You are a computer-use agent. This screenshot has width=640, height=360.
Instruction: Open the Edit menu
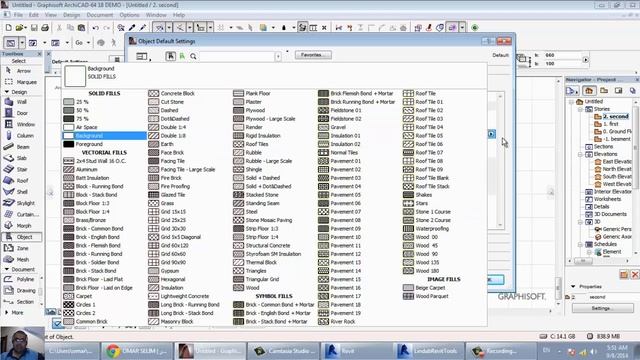point(33,15)
